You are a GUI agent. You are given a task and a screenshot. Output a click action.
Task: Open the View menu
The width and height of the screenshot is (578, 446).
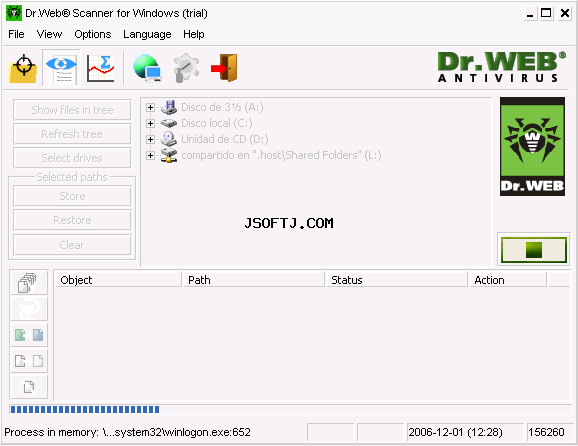(49, 34)
